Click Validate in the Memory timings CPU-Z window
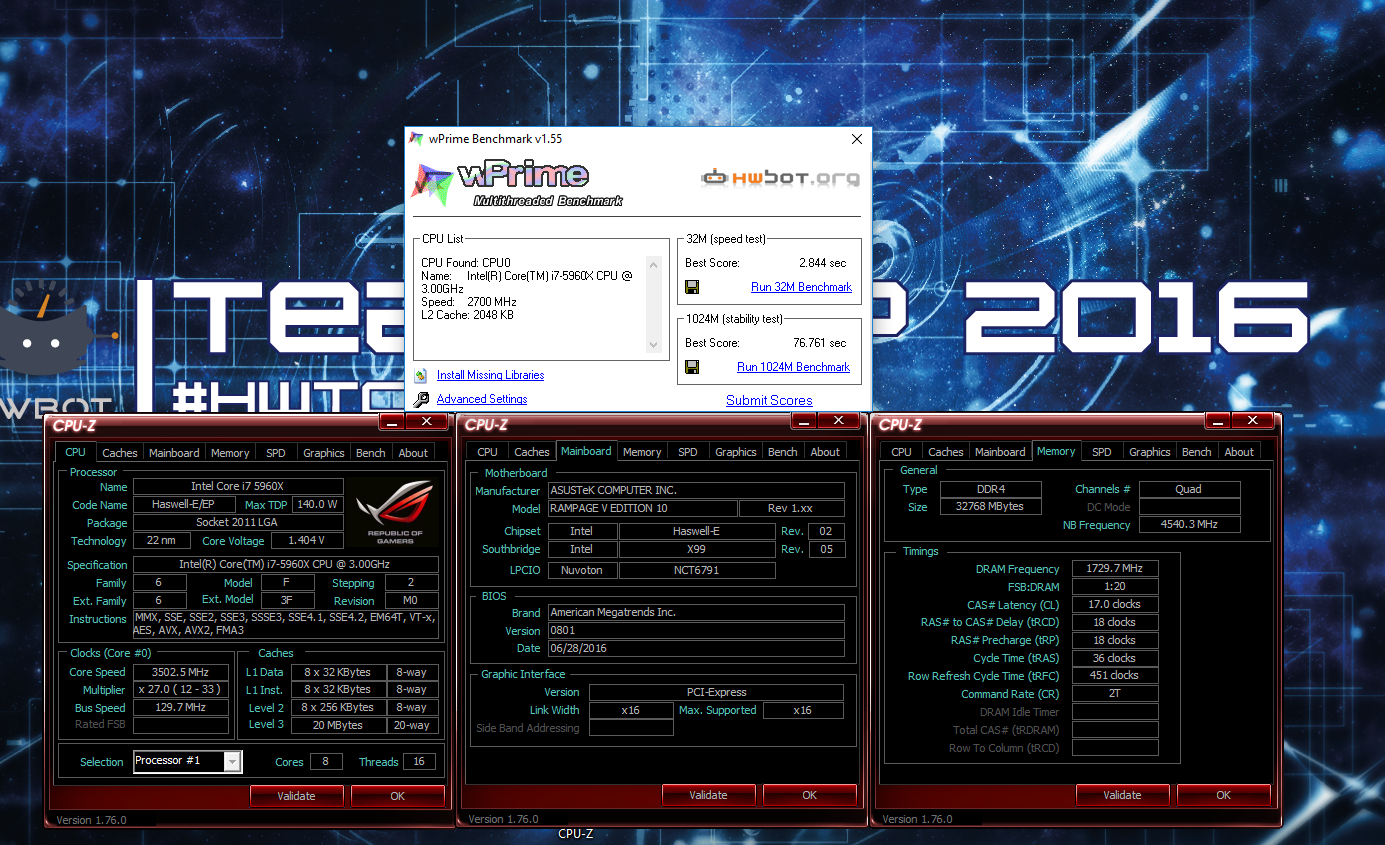This screenshot has width=1385, height=845. pyautogui.click(x=1122, y=795)
